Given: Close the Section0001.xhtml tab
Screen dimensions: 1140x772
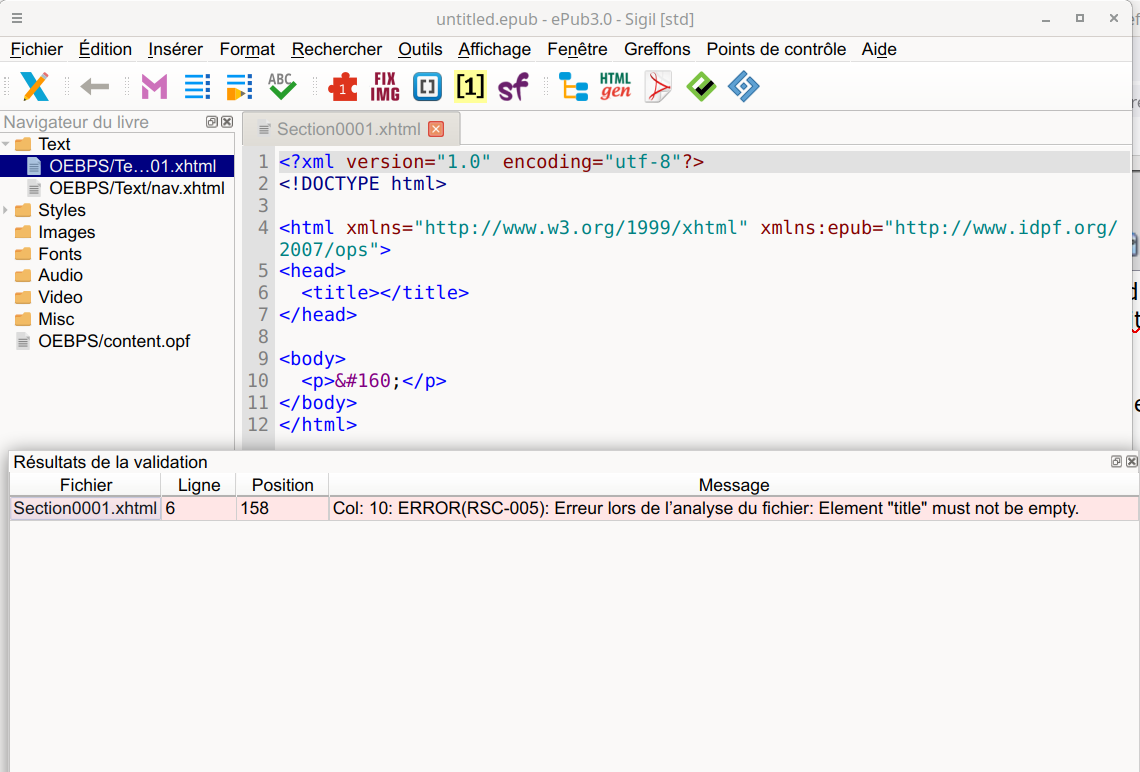Looking at the screenshot, I should coord(436,129).
